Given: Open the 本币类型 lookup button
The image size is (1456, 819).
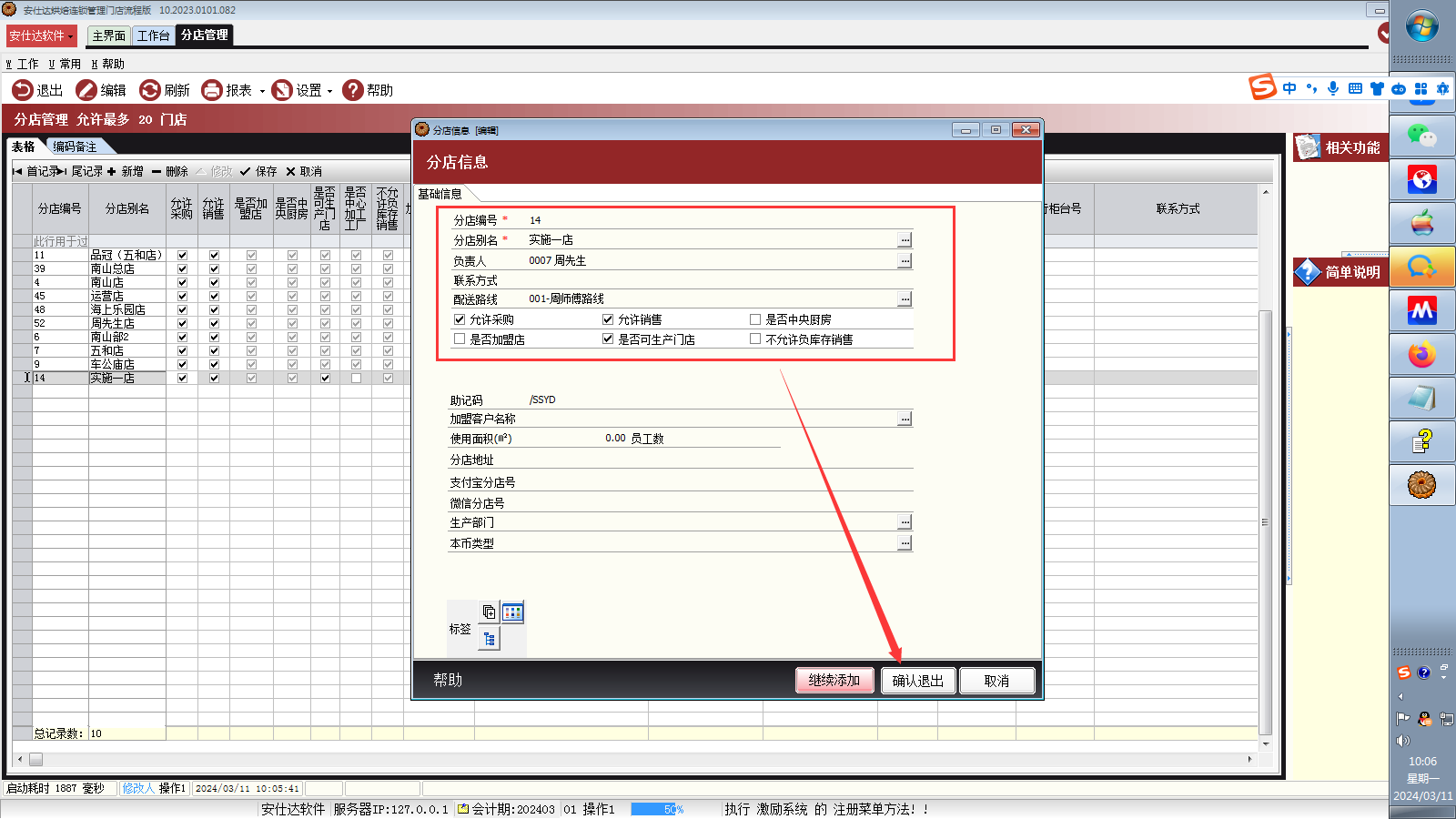Looking at the screenshot, I should (x=905, y=542).
